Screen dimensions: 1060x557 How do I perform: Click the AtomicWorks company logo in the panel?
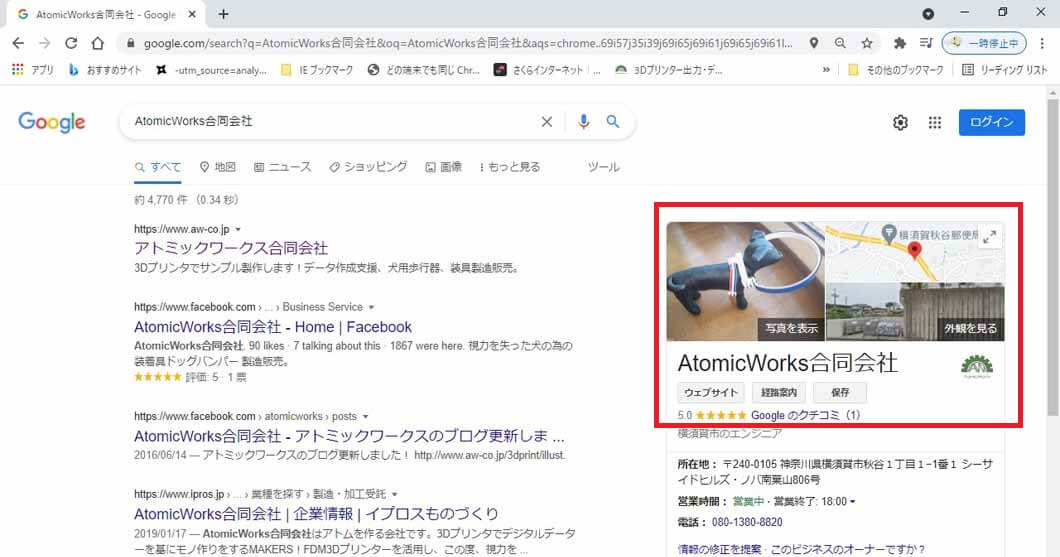point(977,366)
